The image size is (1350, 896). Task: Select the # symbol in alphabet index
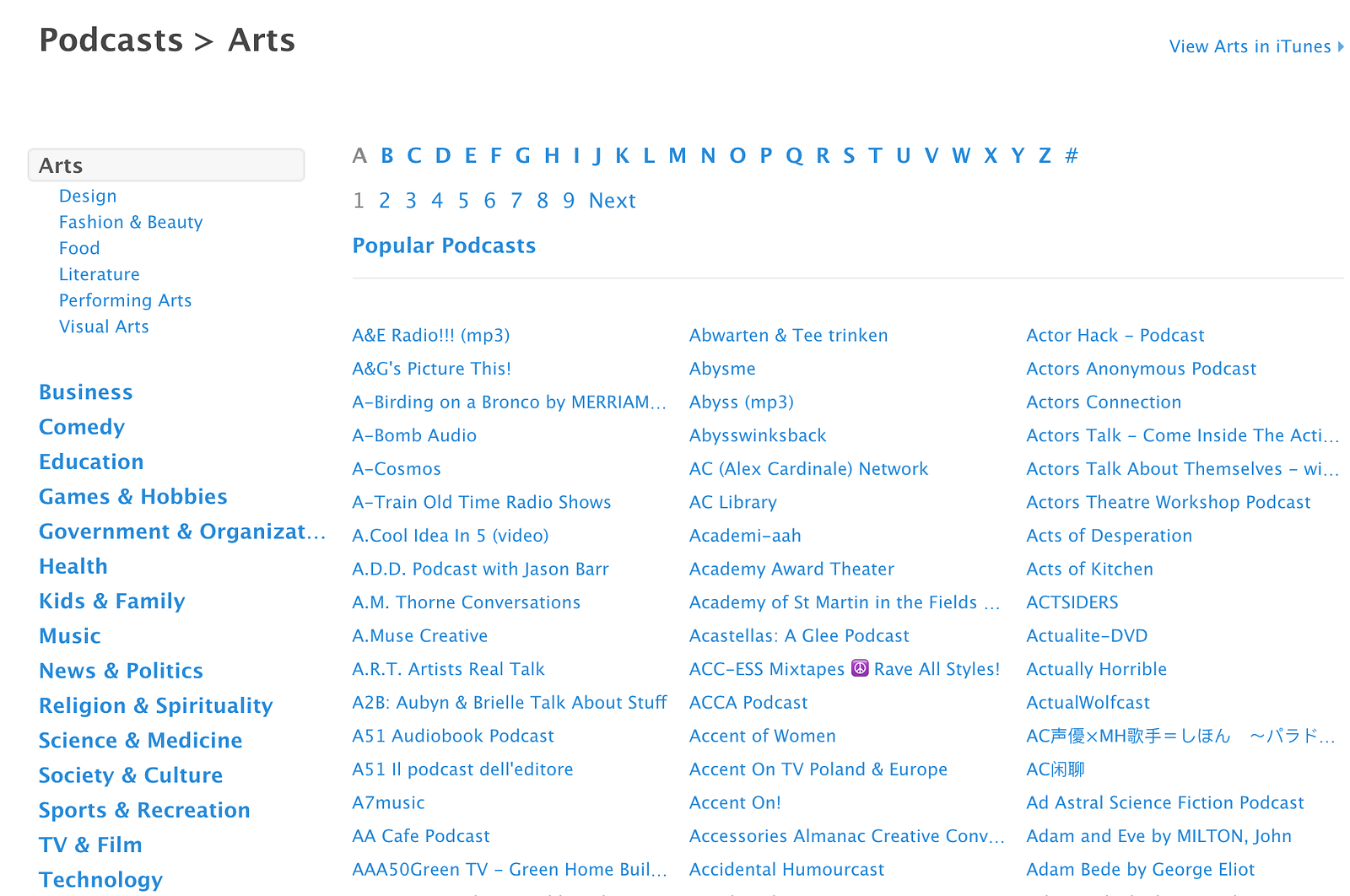[1071, 156]
